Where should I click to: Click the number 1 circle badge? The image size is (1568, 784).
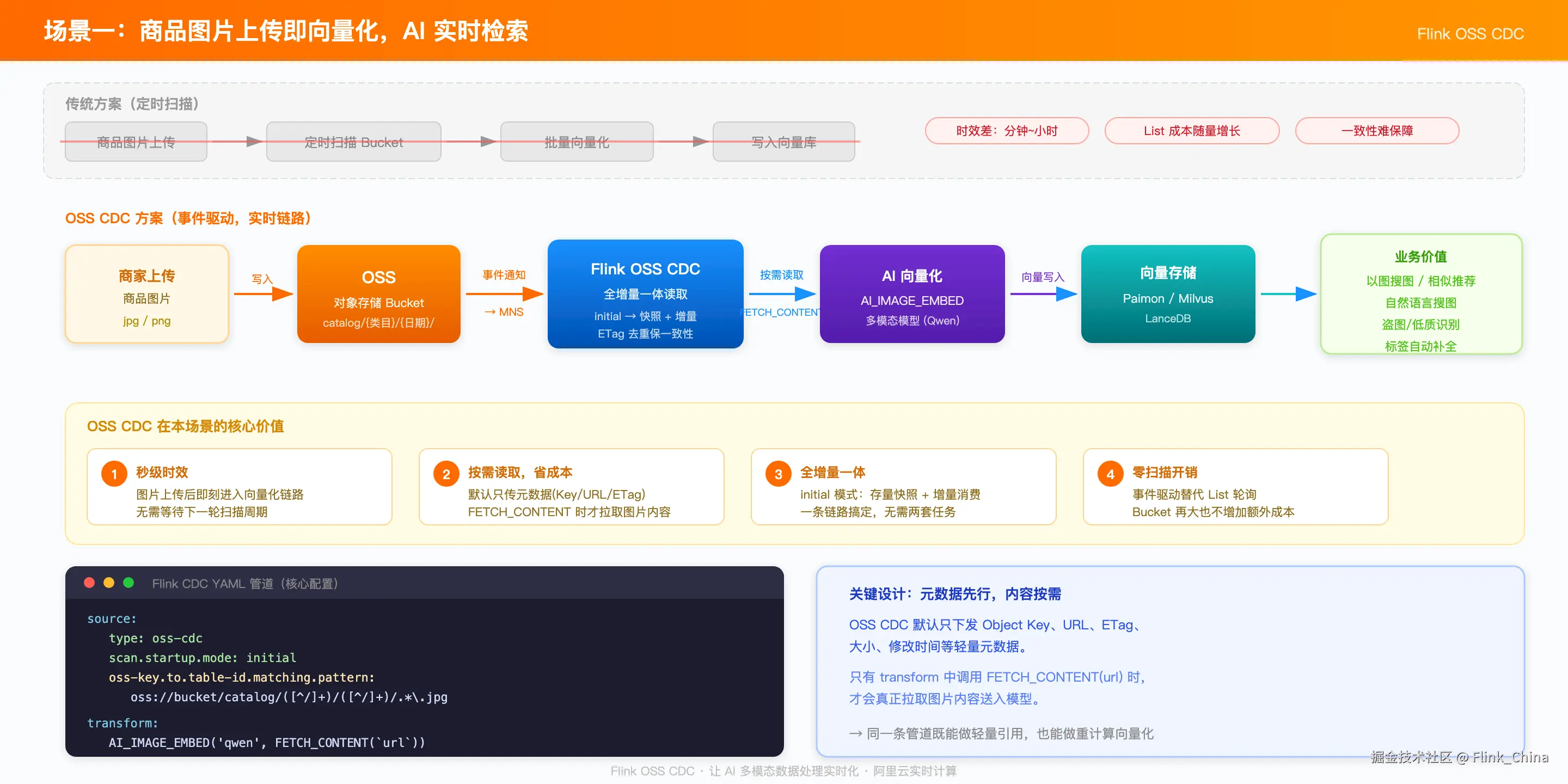point(114,474)
